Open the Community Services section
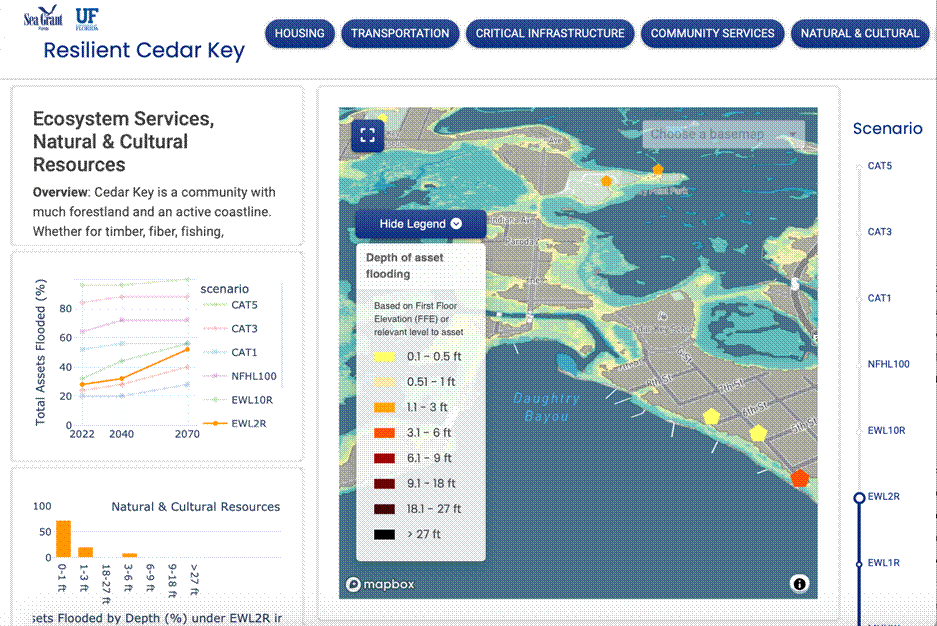The height and width of the screenshot is (626, 937). coord(712,33)
